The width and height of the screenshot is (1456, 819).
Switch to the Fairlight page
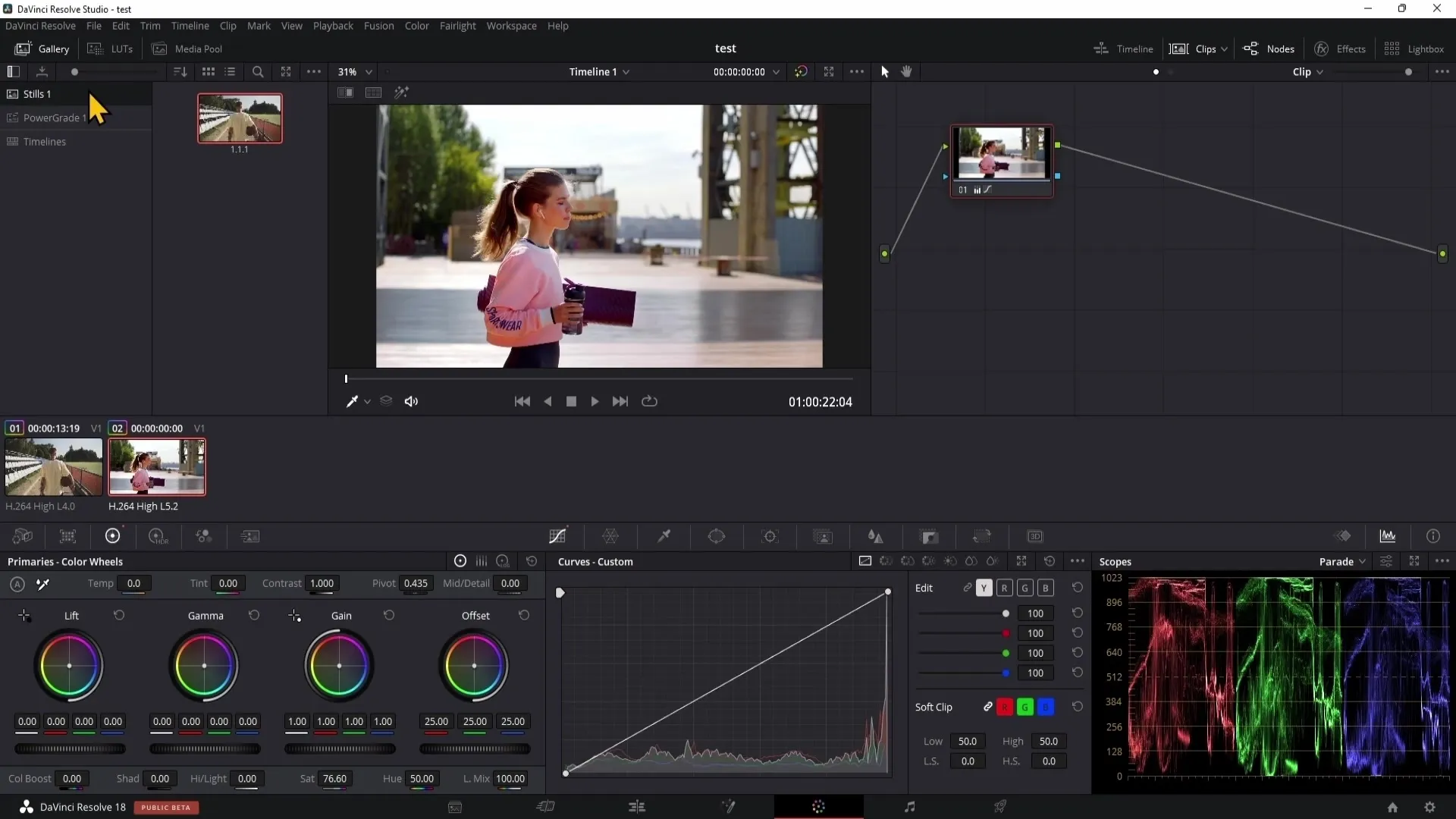click(x=909, y=807)
